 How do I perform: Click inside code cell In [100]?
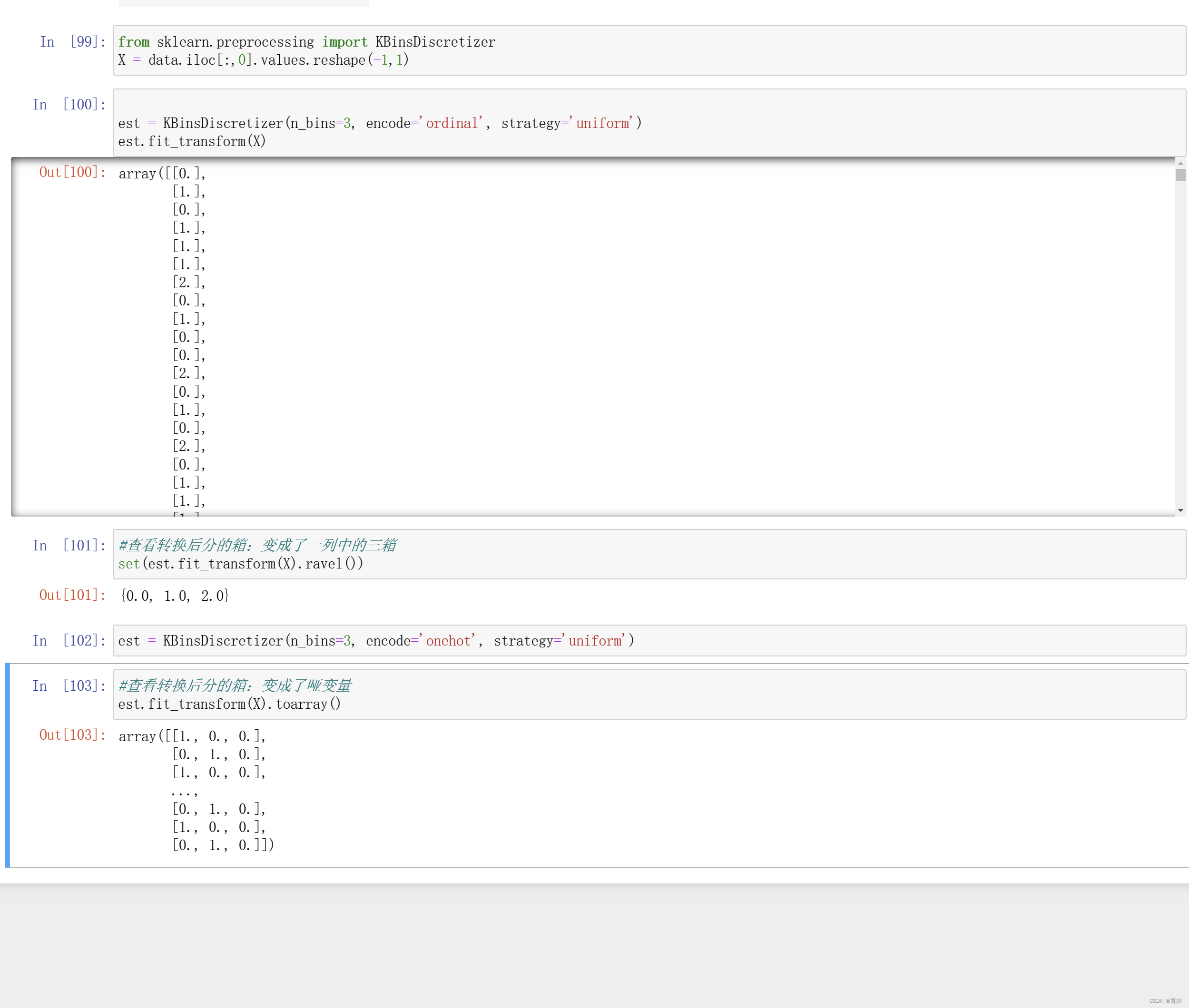(649, 122)
